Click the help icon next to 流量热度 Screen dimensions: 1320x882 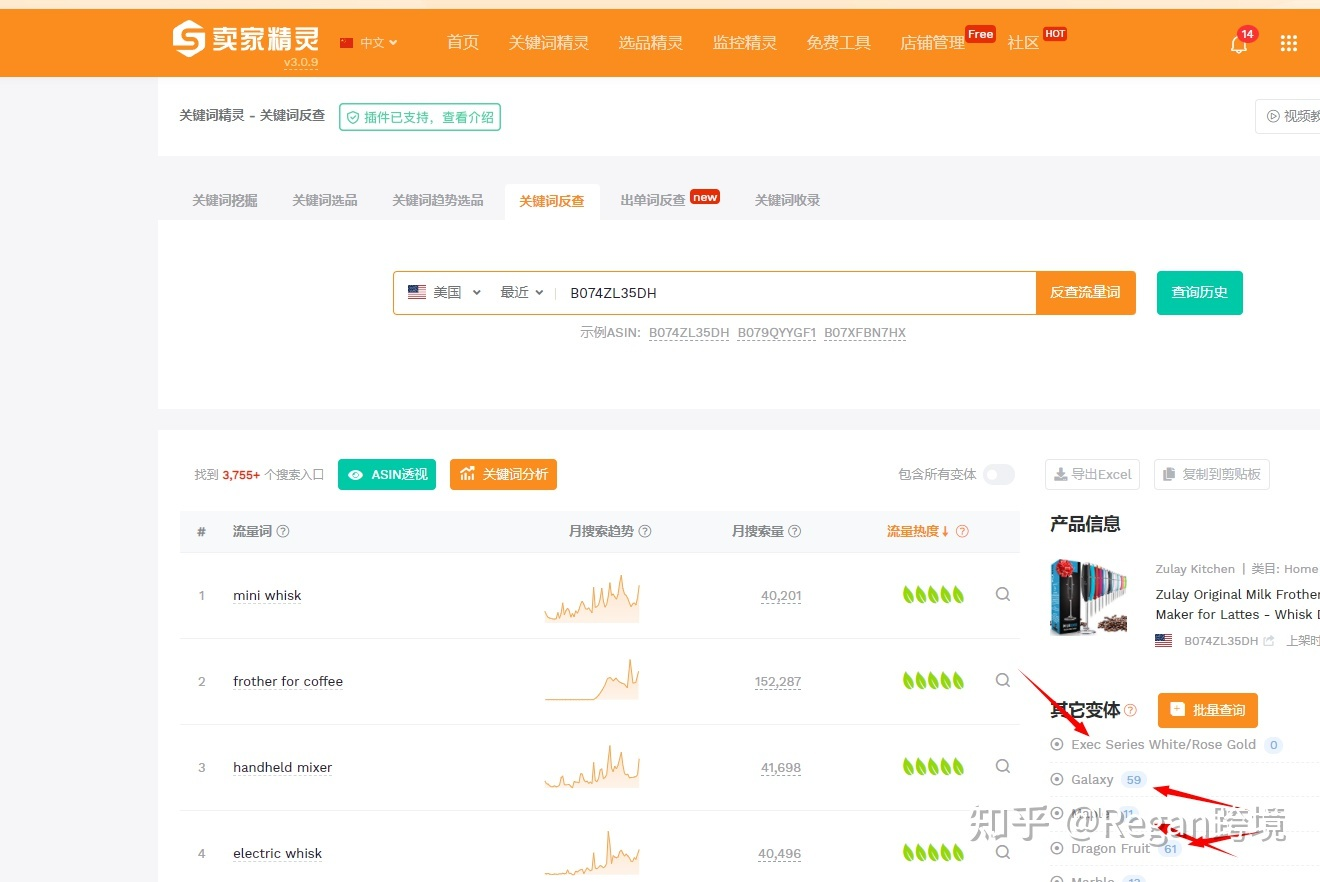coord(961,531)
